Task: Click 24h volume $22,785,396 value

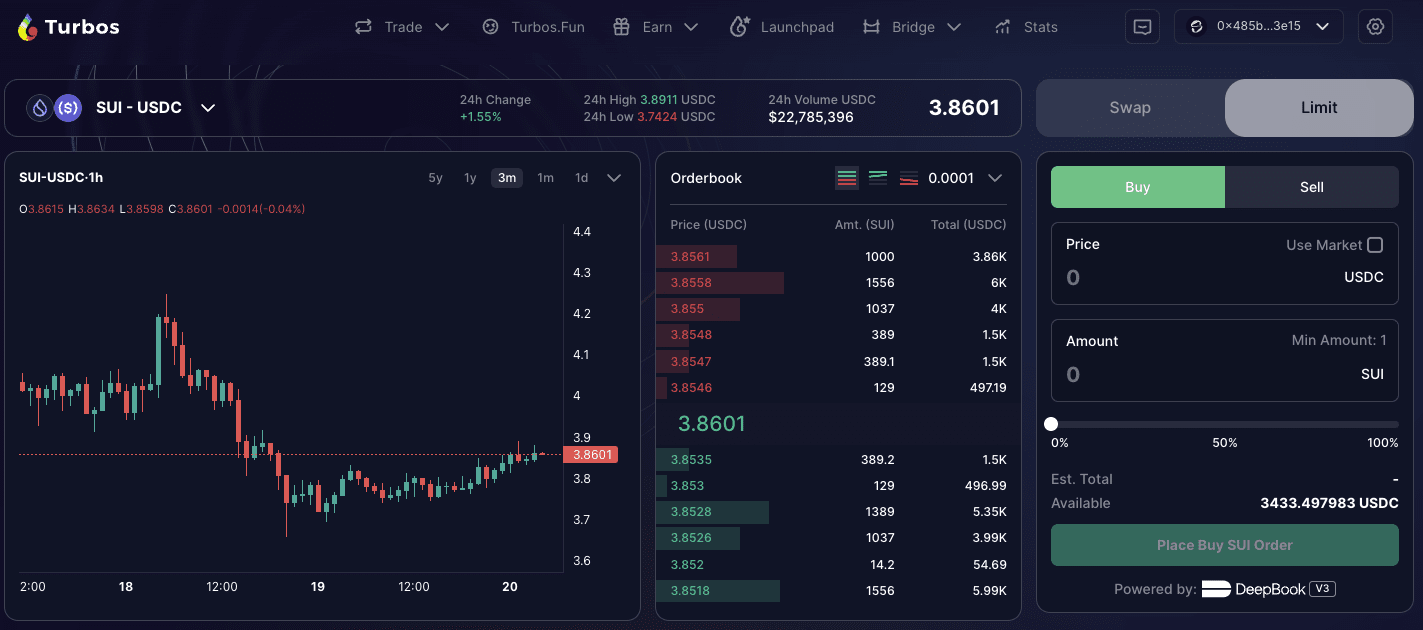Action: coord(811,117)
